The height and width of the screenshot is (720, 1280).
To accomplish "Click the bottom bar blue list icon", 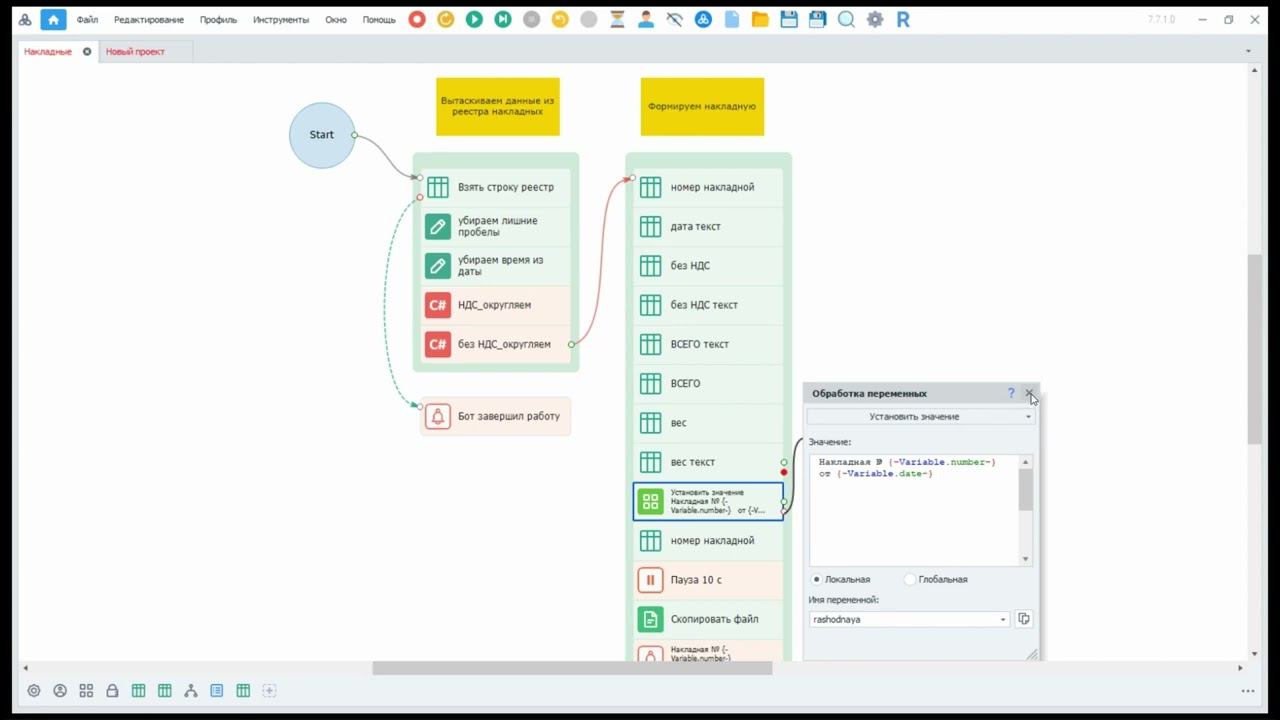I will (217, 690).
